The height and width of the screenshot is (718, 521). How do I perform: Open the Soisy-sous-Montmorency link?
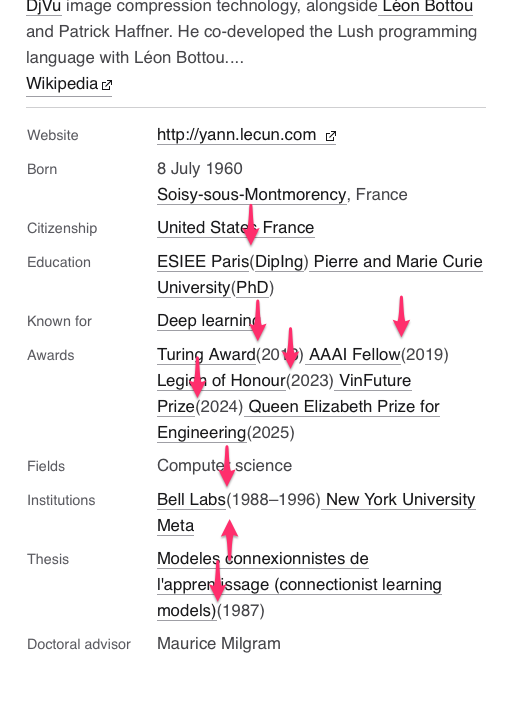click(x=252, y=195)
